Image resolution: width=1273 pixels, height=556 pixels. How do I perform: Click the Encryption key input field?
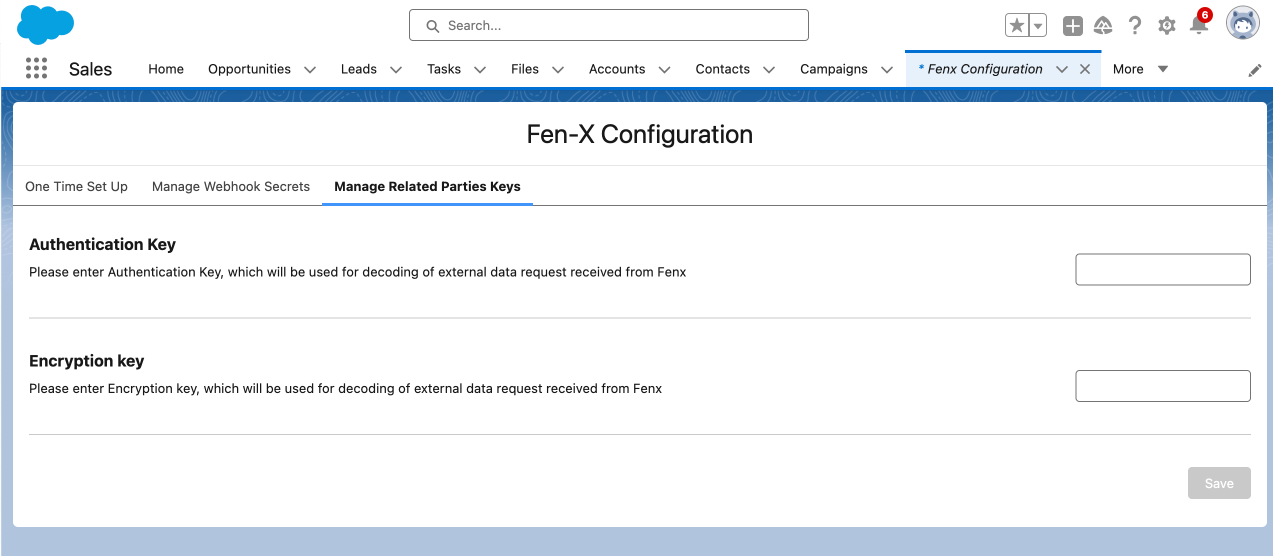[1163, 386]
